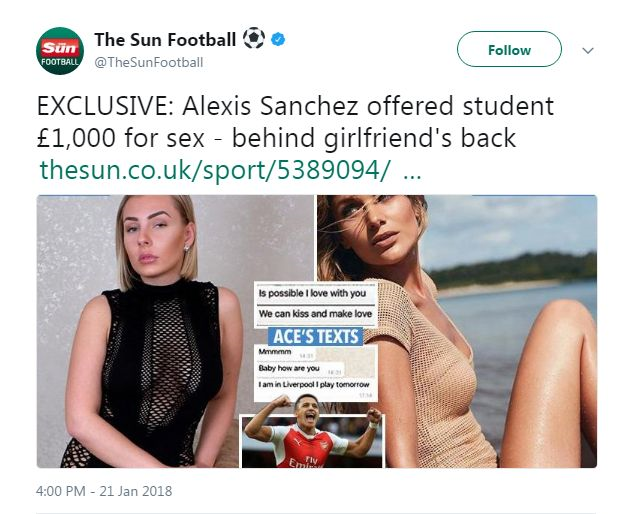Click The Sun Football profile avatar

point(60,51)
